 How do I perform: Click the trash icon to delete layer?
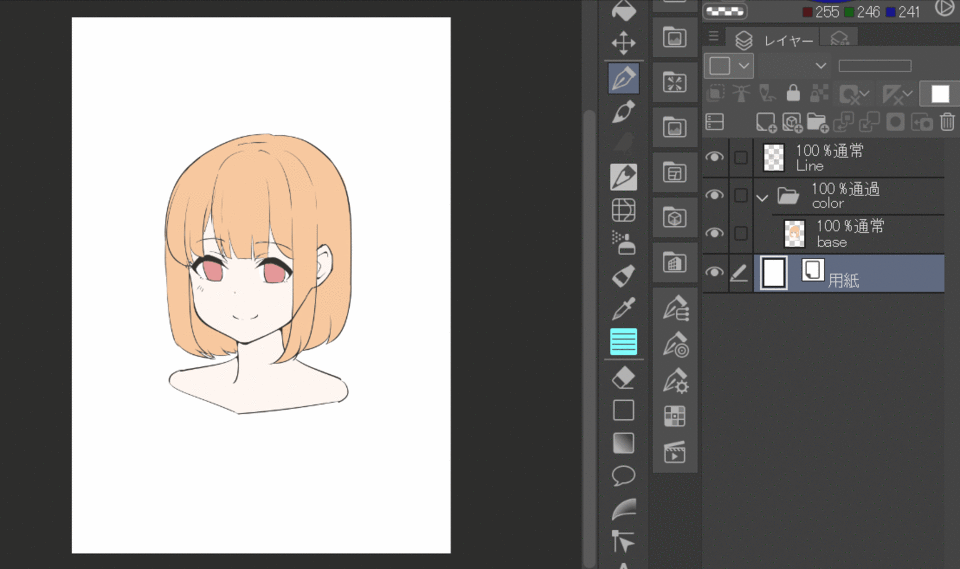click(947, 122)
